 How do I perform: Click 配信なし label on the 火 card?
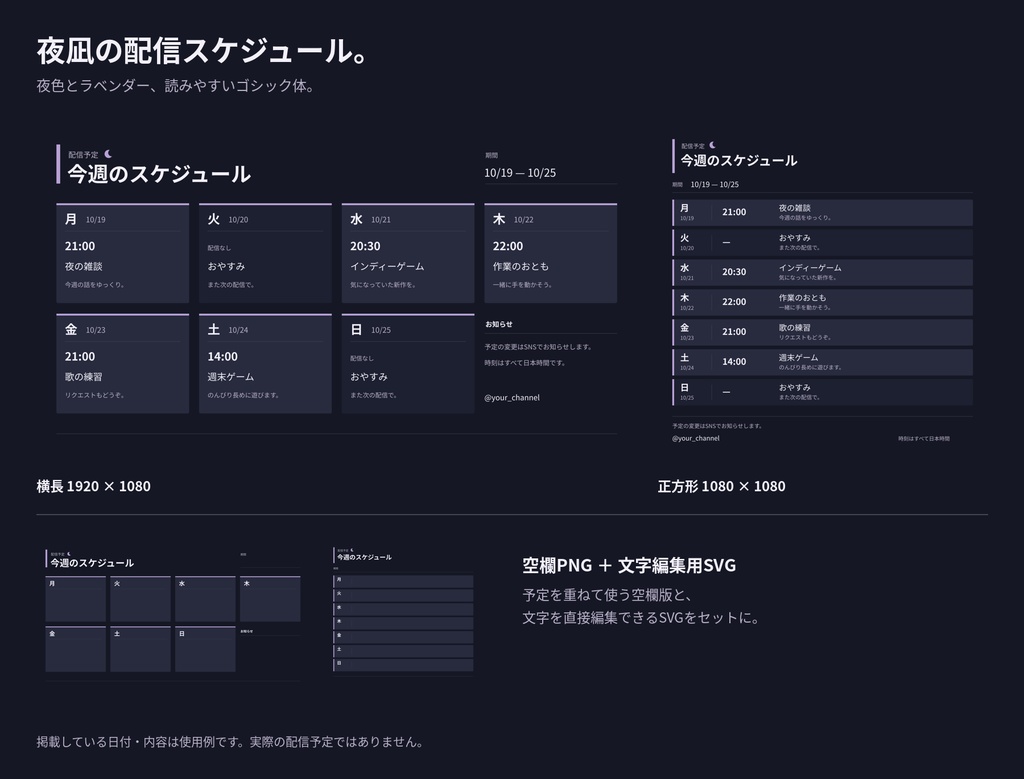(x=219, y=248)
